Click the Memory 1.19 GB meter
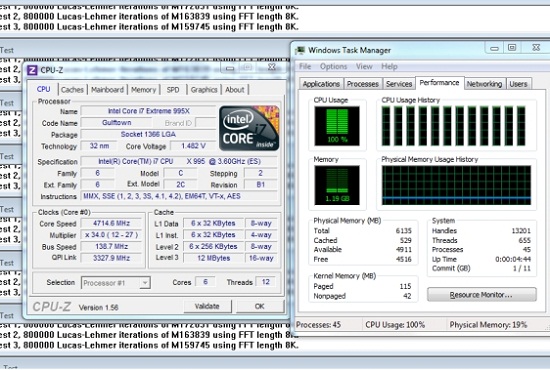550x370 pixels. (337, 185)
